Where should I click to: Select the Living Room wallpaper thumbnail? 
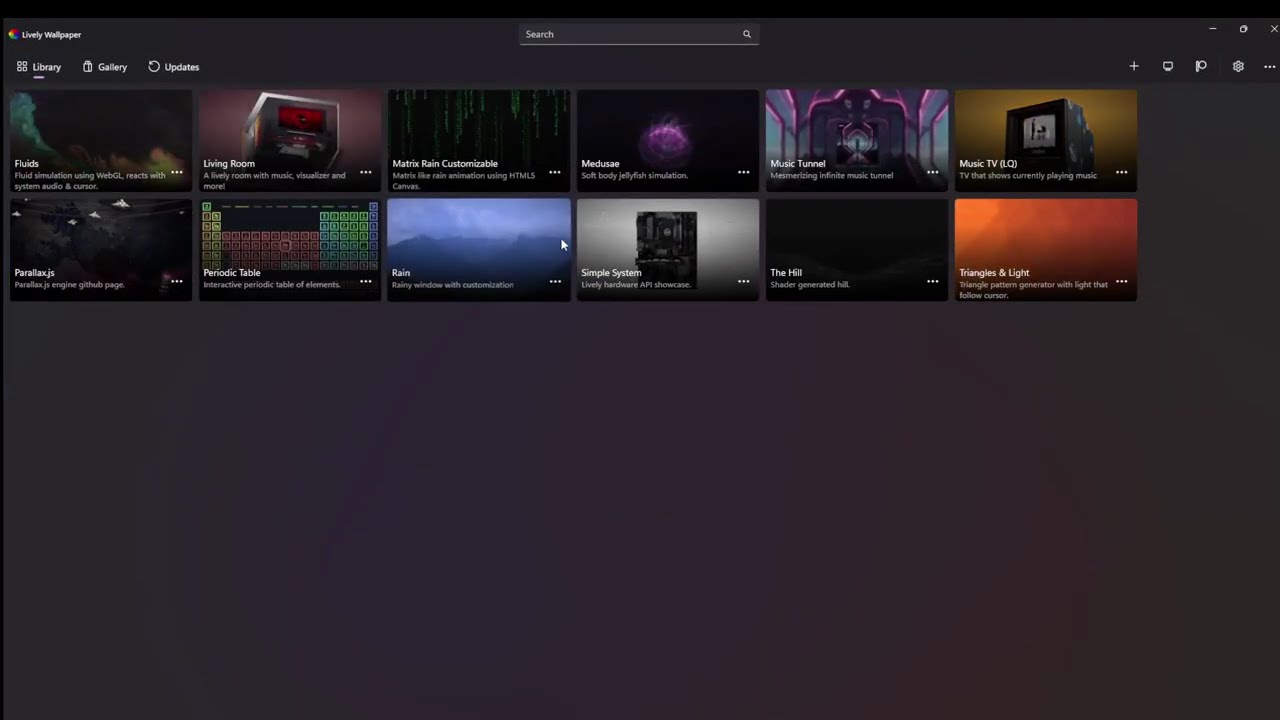[x=290, y=140]
